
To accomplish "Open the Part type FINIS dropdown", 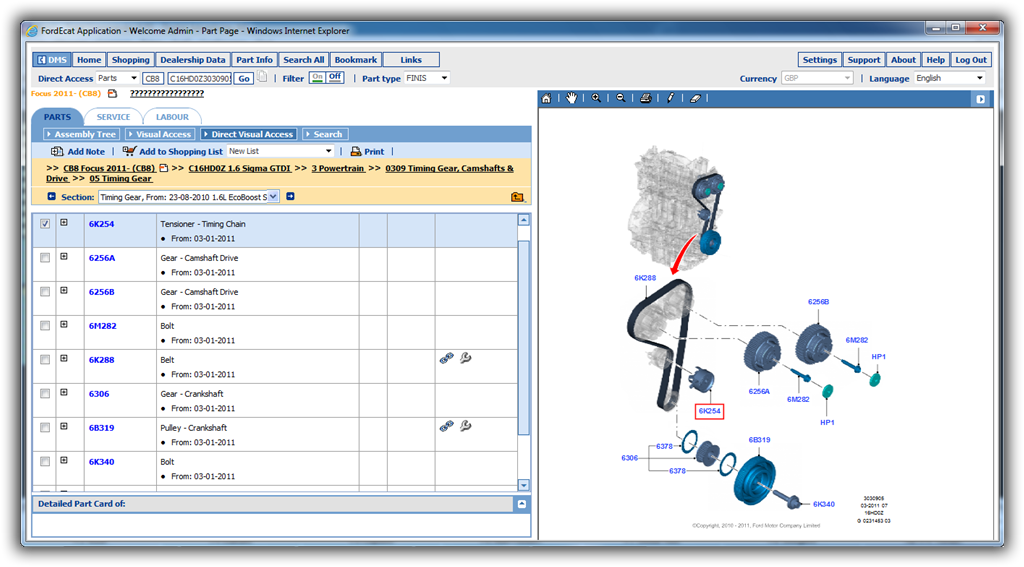I will 444,78.
